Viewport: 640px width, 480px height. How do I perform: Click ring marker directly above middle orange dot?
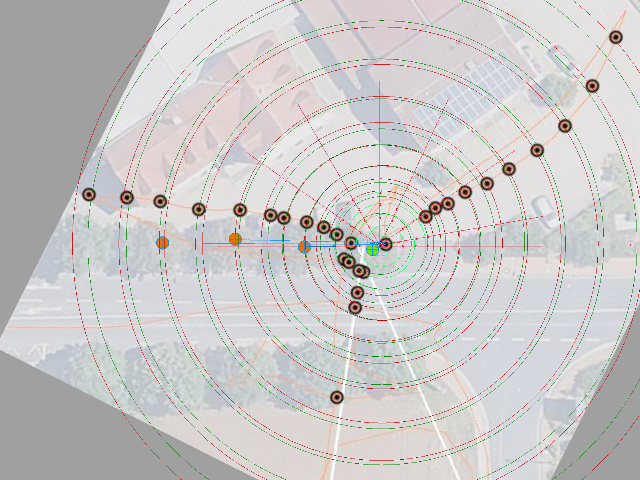(x=240, y=210)
